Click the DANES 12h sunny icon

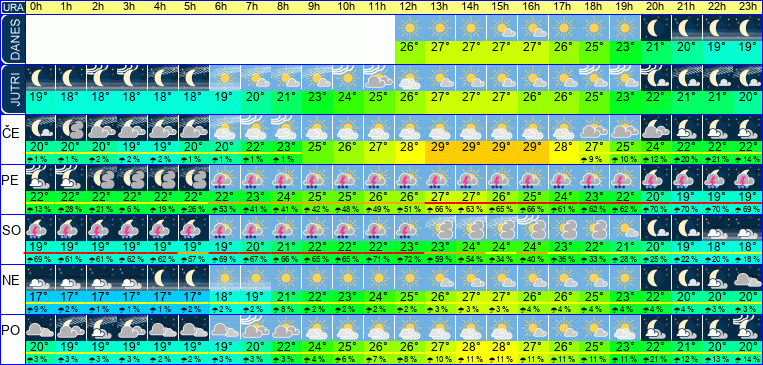[409, 28]
